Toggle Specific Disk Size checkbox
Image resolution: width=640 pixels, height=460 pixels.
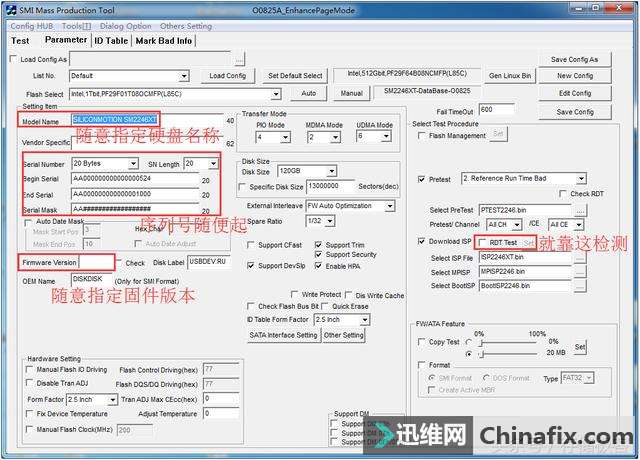[242, 187]
